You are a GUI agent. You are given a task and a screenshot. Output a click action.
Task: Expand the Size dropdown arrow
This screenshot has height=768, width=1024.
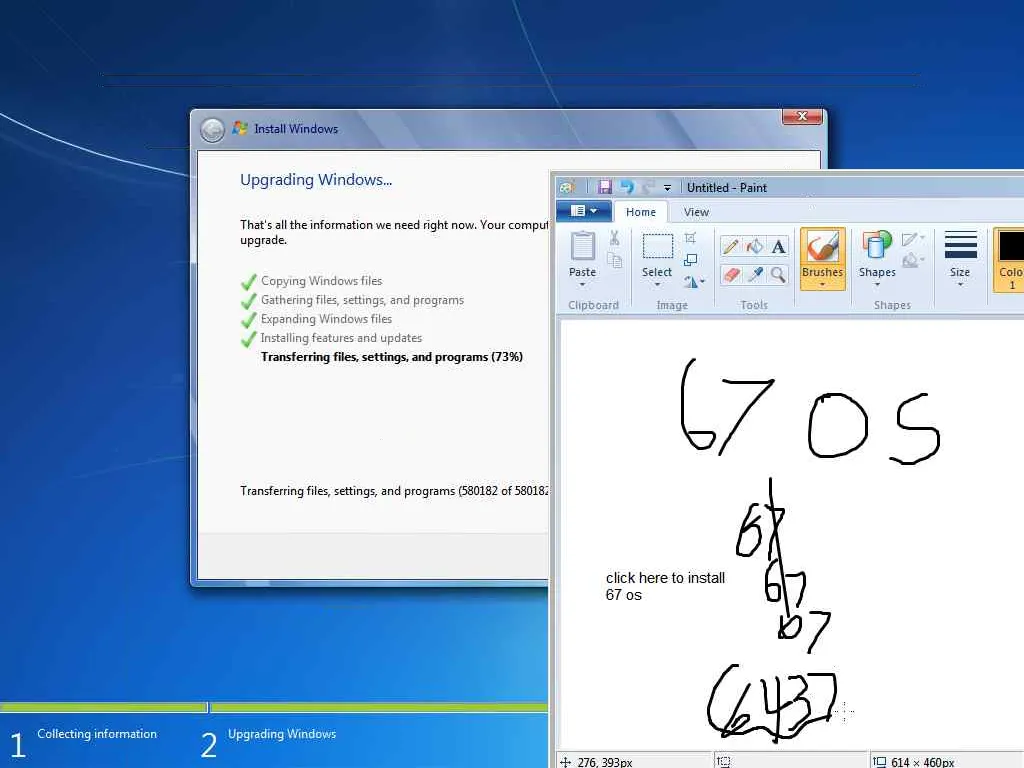(960, 285)
